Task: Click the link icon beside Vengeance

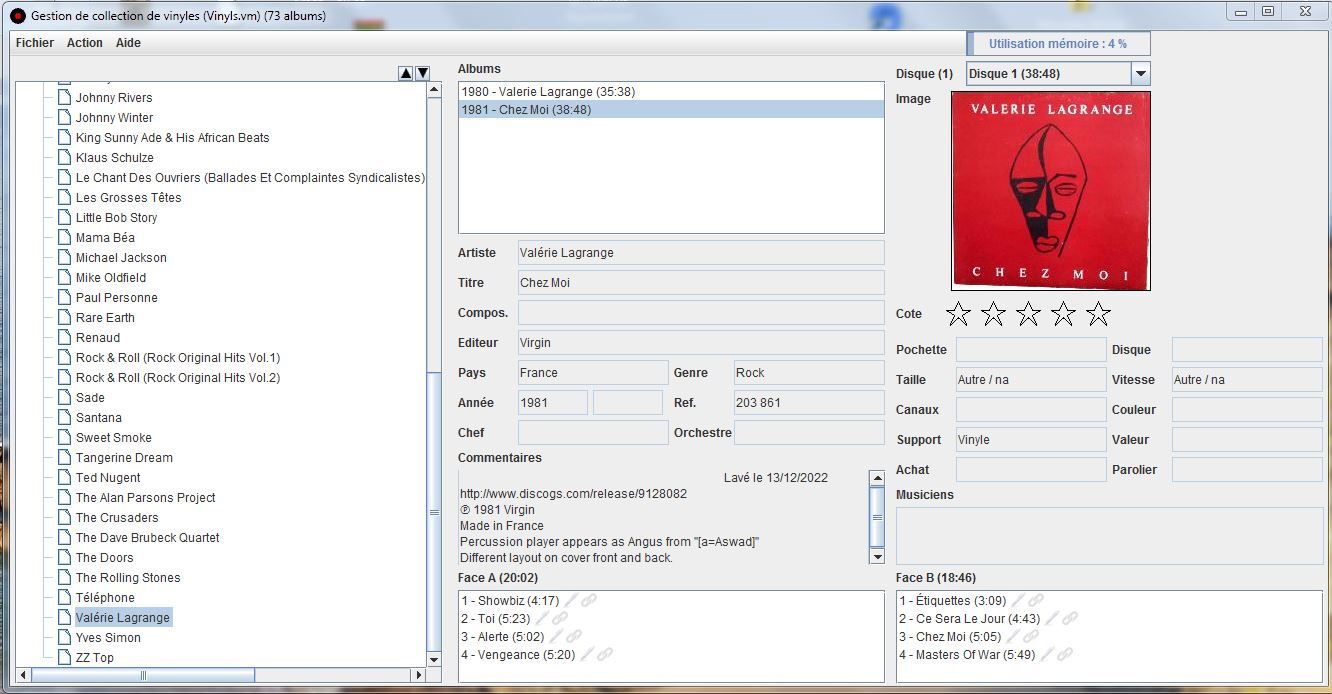Action: [605, 654]
